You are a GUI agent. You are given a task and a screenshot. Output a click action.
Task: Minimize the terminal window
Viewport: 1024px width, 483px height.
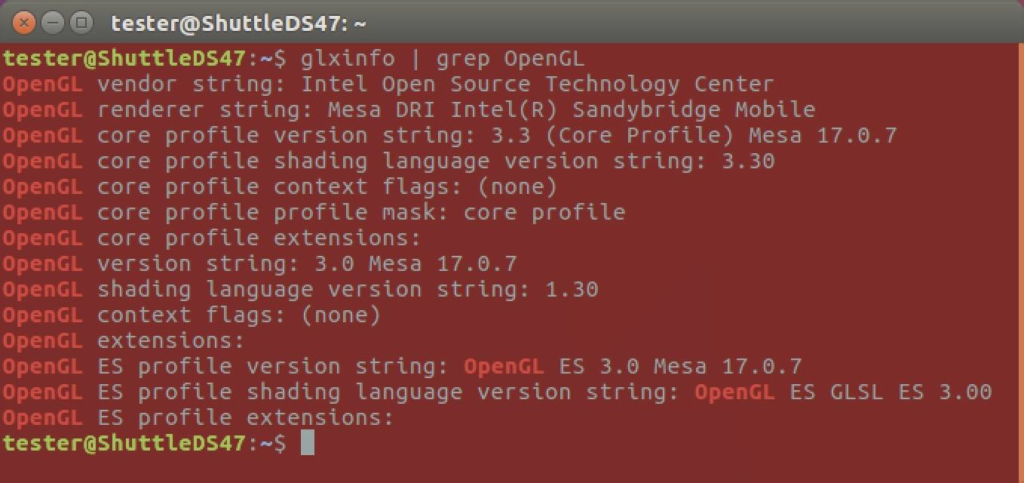coord(54,21)
